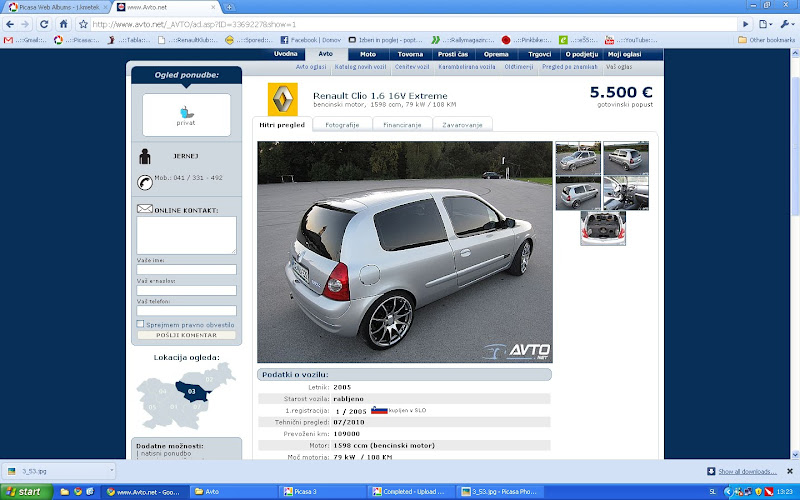800x500 pixels.
Task: Go to the browser Home icon
Action: (63, 24)
